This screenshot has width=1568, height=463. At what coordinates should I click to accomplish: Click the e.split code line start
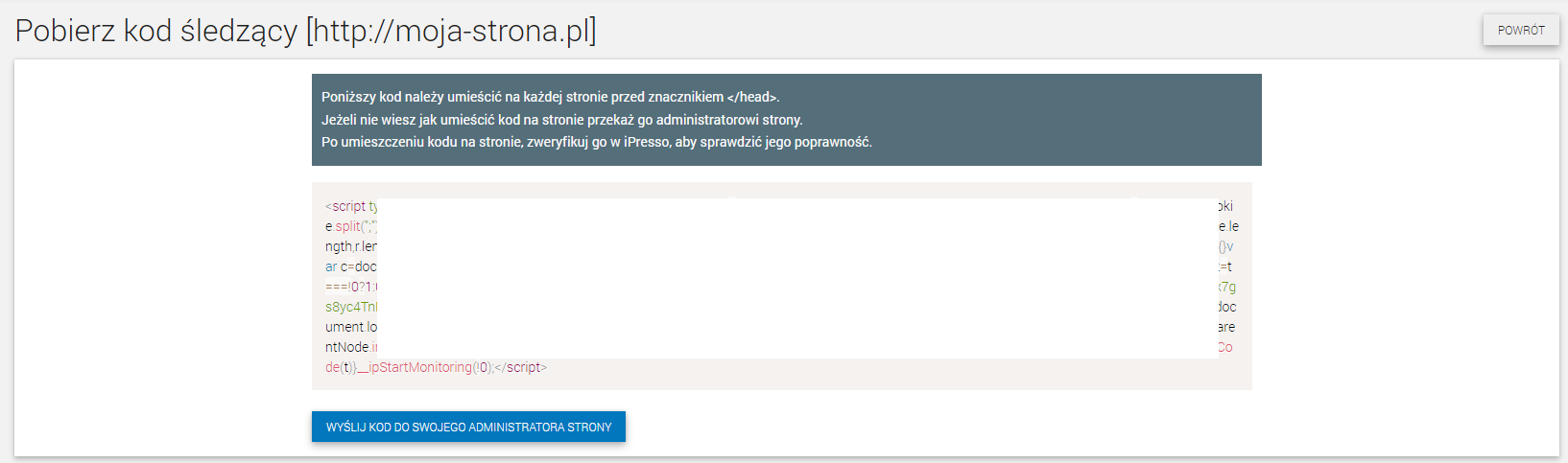(351, 226)
